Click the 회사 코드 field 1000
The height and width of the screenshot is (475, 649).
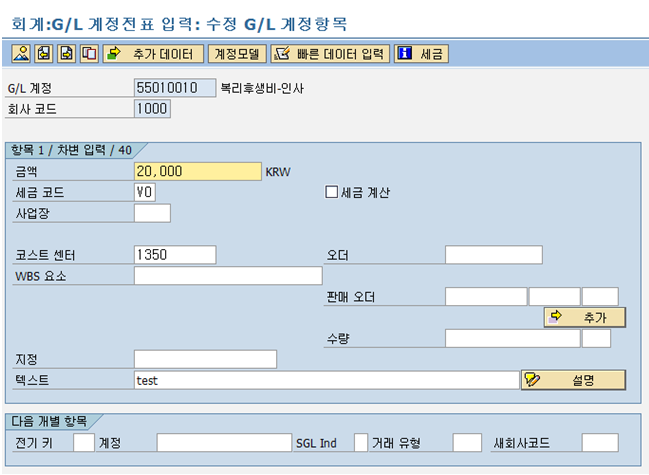pyautogui.click(x=152, y=109)
